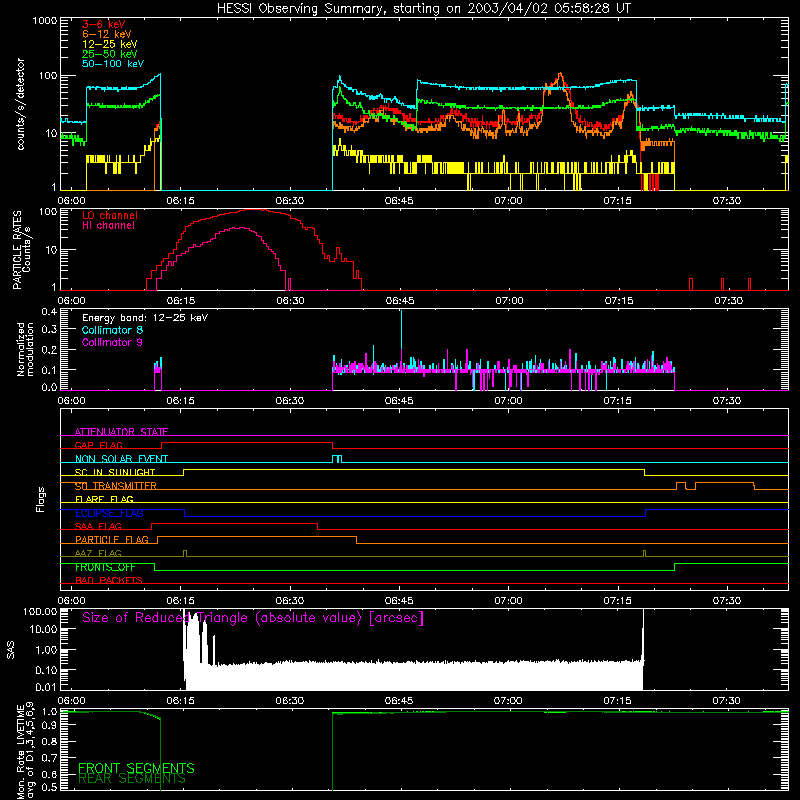Select the orange 6-12 keV legend label
Image resolution: width=800 pixels, height=800 pixels.
point(107,34)
